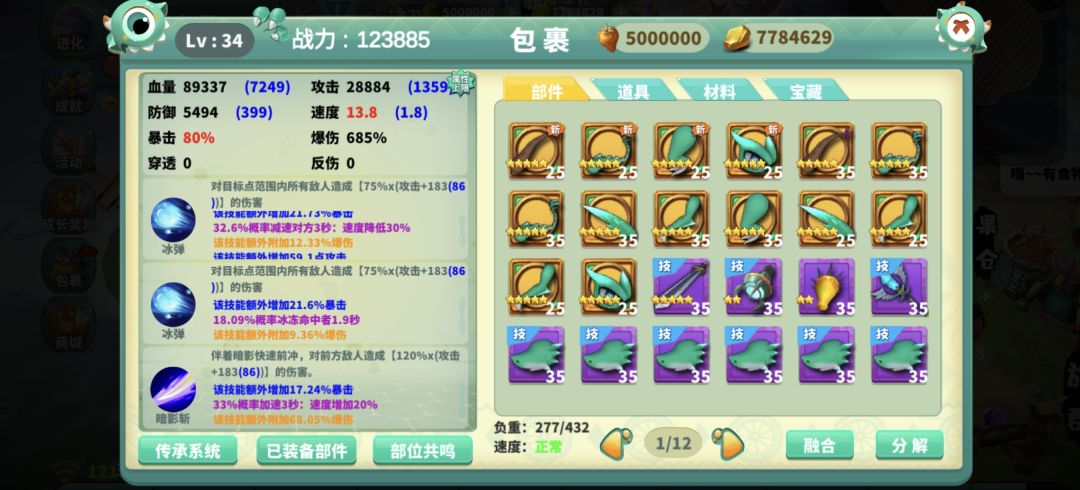Select the purple sword skill item
Viewport: 1080px width, 490px height.
[x=681, y=287]
